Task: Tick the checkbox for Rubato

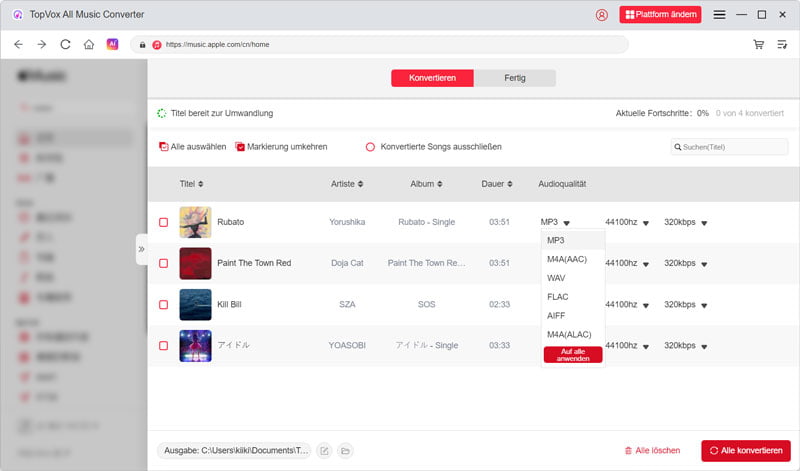Action: (x=163, y=222)
